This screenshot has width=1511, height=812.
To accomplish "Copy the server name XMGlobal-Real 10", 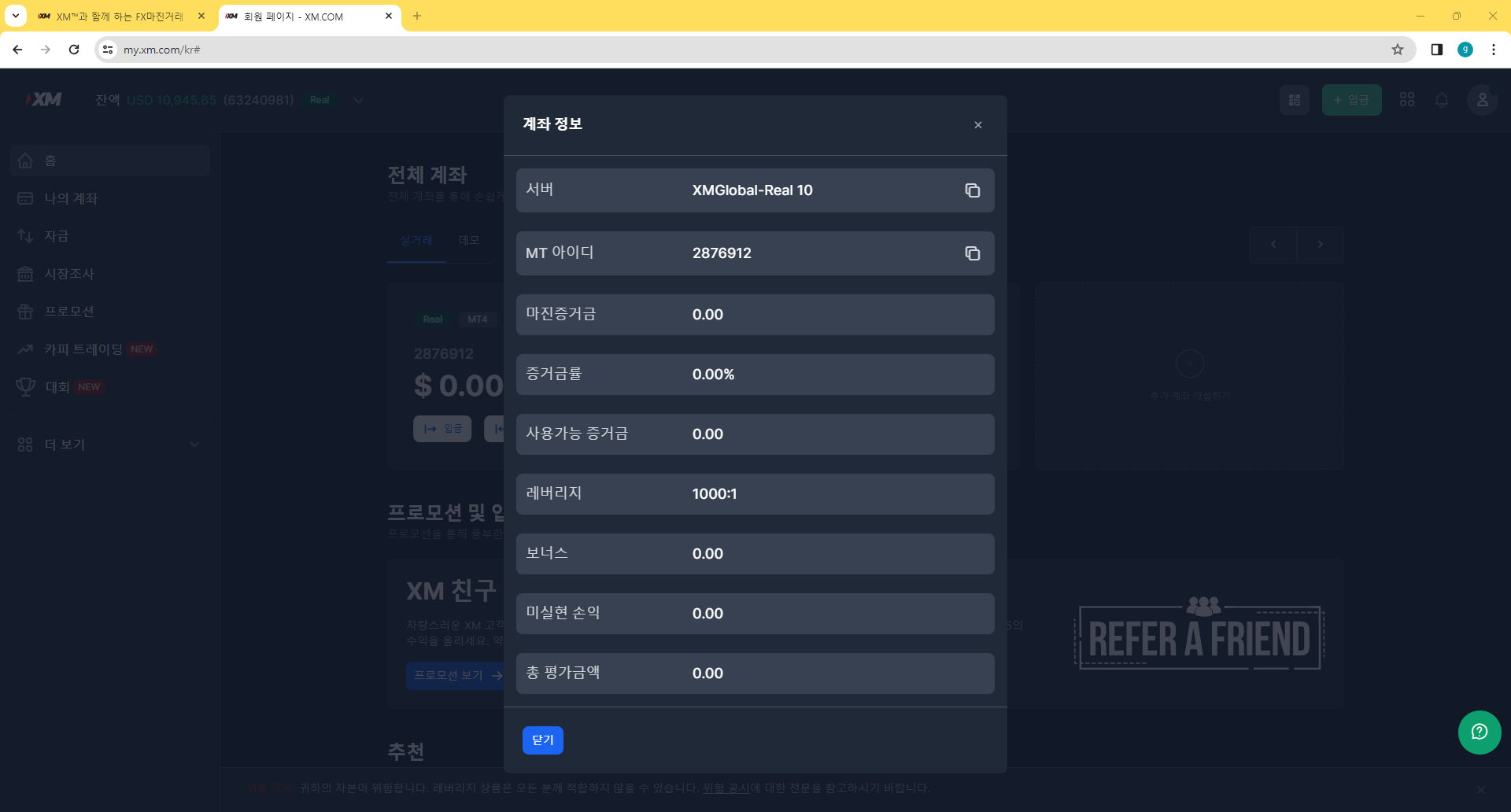I will point(973,190).
